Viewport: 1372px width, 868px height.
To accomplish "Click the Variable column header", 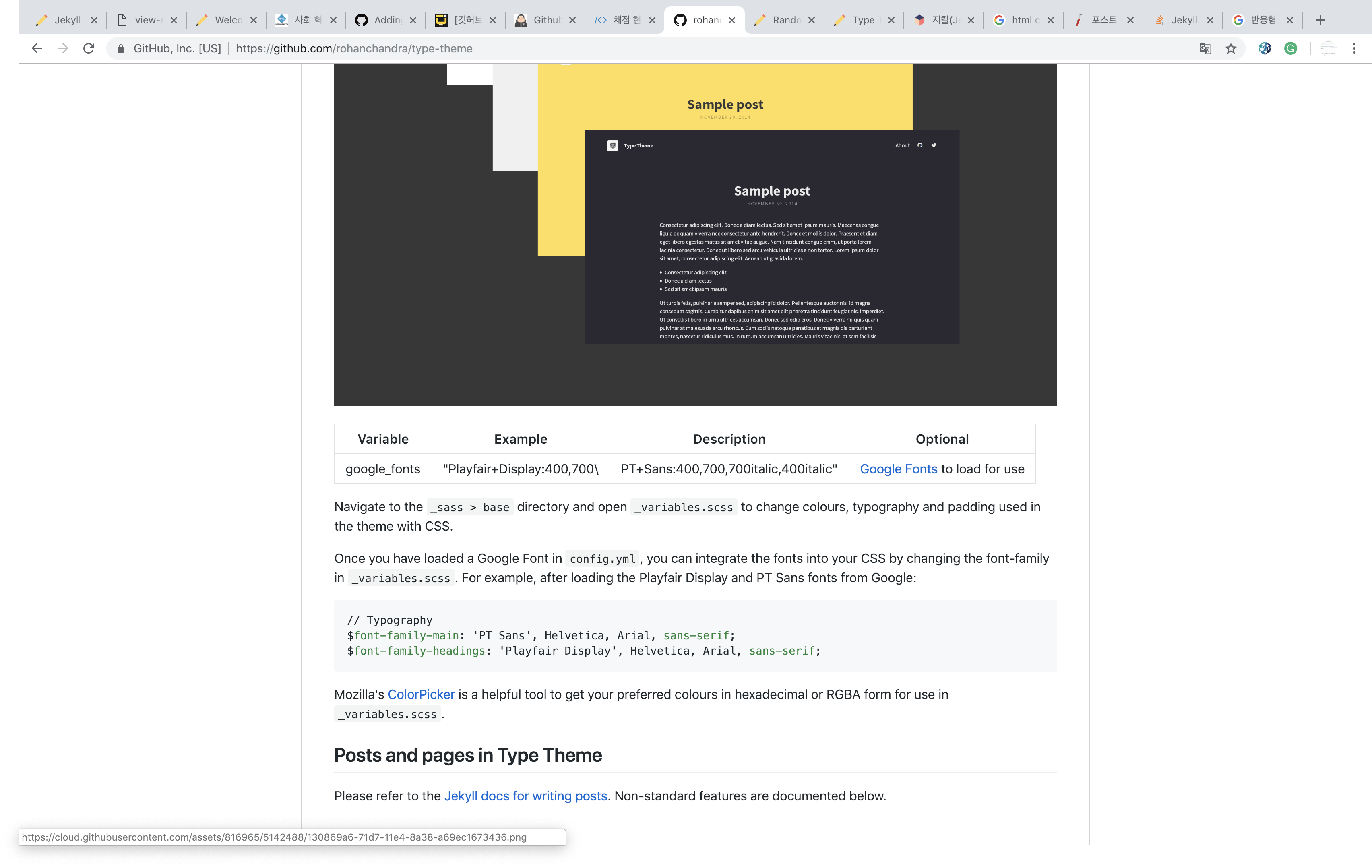I will coord(383,439).
